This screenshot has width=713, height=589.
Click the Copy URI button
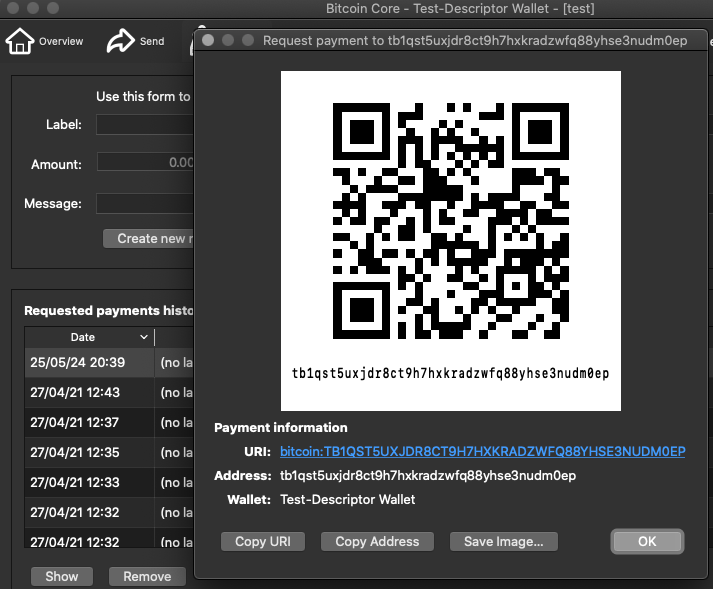(263, 542)
